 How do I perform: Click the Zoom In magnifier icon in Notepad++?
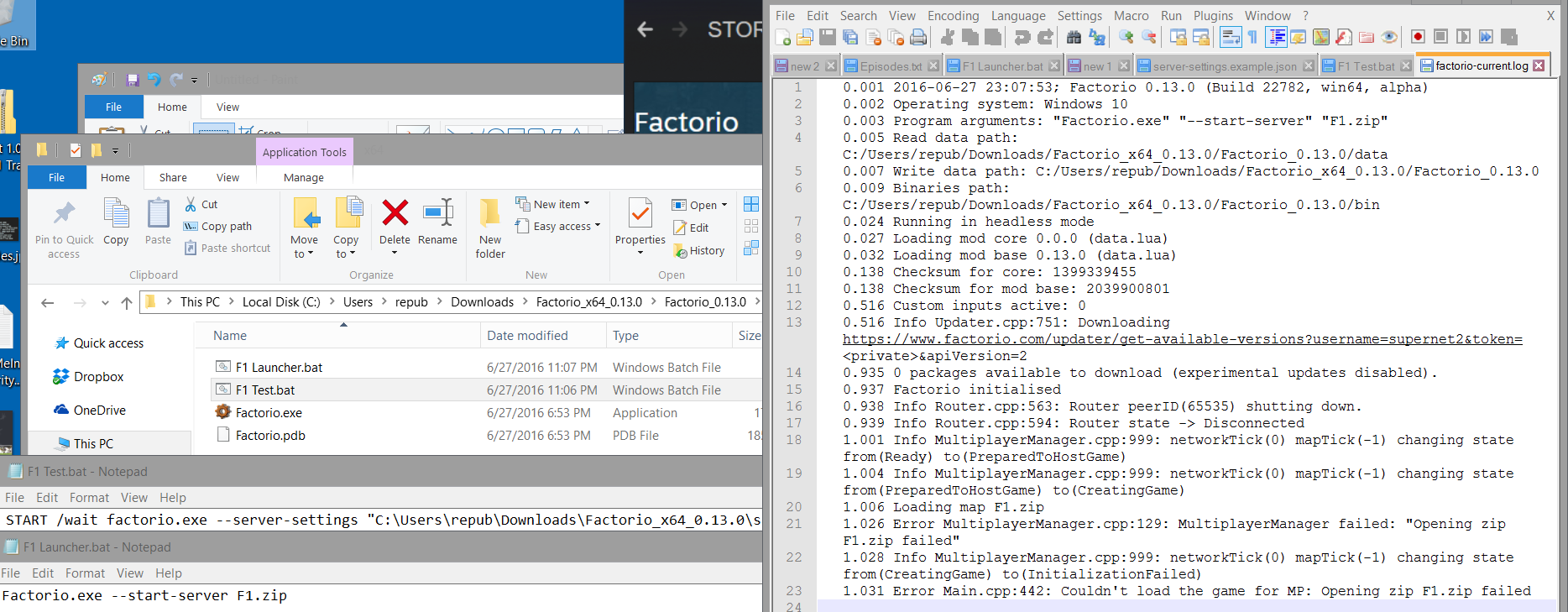(1126, 37)
